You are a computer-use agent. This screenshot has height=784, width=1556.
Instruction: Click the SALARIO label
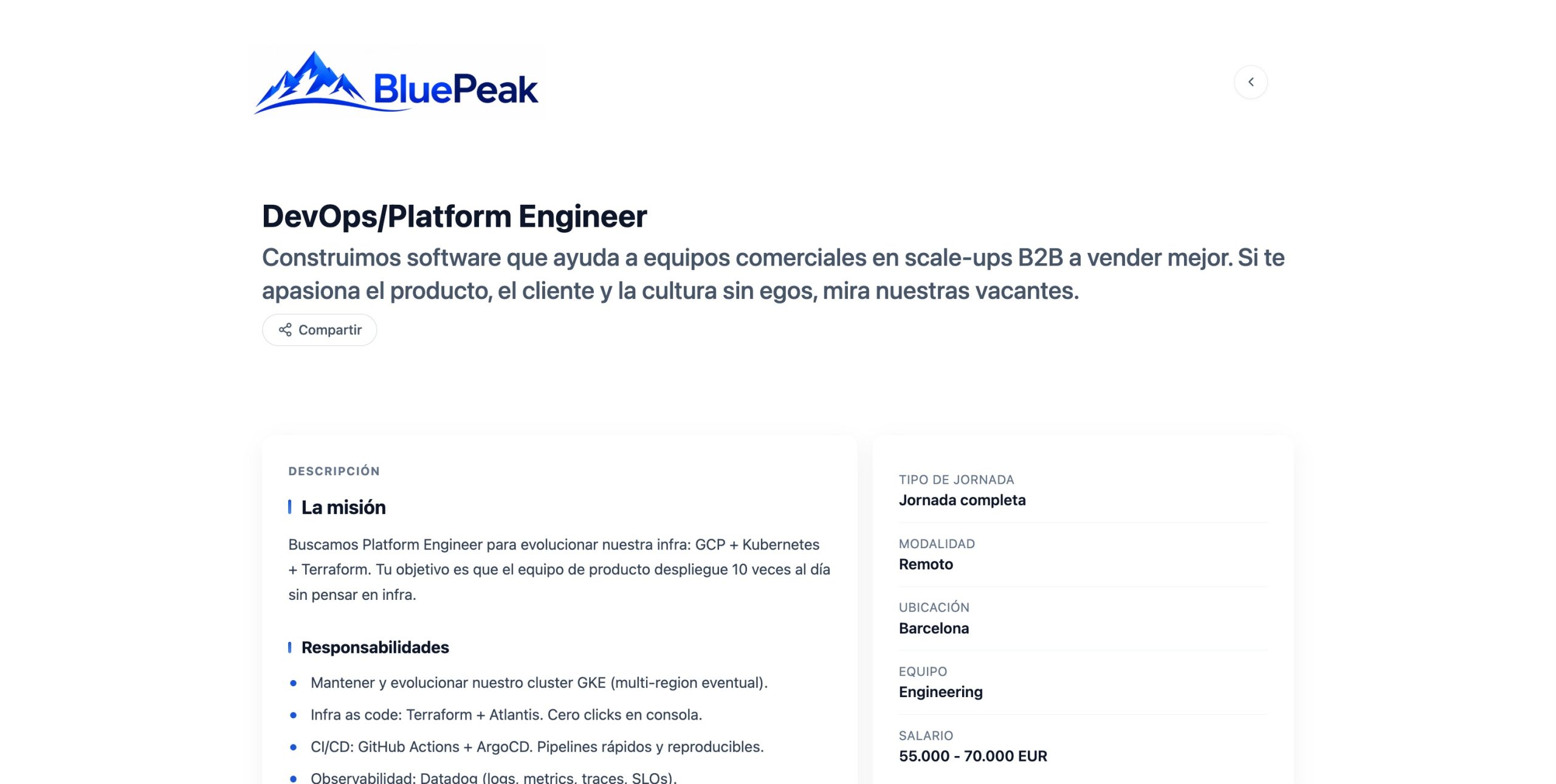[926, 736]
